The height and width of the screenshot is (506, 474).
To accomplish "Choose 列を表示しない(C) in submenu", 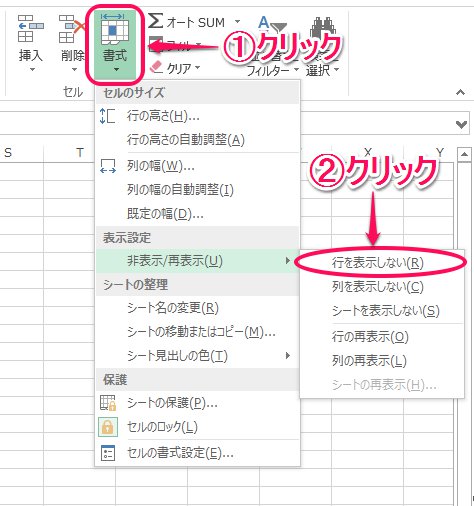I will tap(382, 287).
